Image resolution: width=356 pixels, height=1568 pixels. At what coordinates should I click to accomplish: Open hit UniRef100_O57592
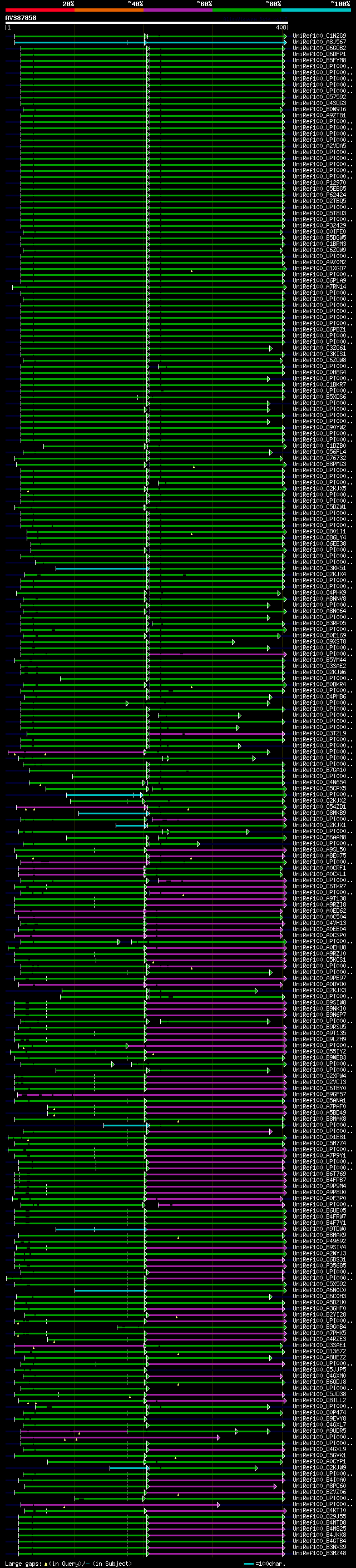click(x=319, y=97)
